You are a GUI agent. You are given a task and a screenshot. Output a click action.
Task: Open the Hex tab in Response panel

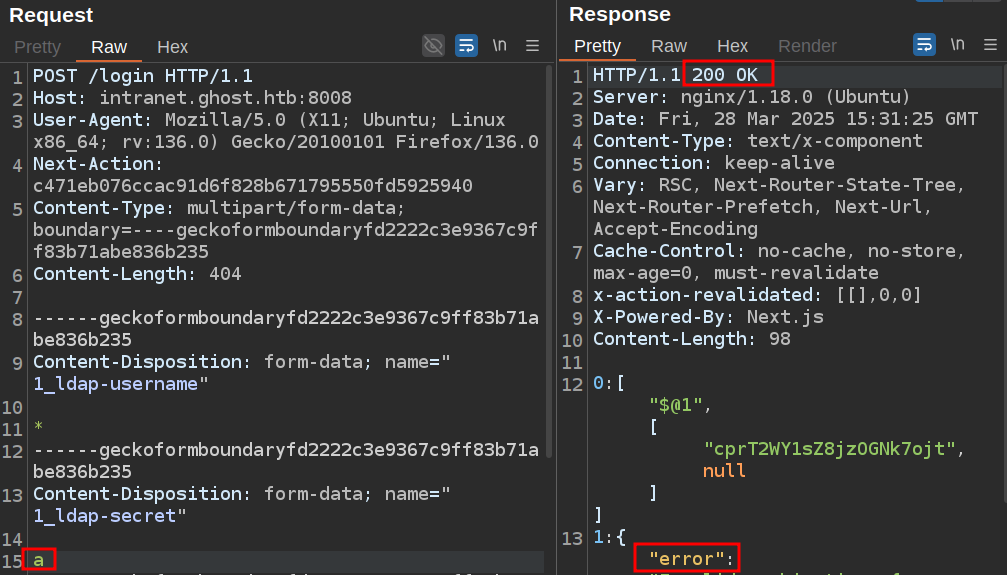[x=732, y=46]
